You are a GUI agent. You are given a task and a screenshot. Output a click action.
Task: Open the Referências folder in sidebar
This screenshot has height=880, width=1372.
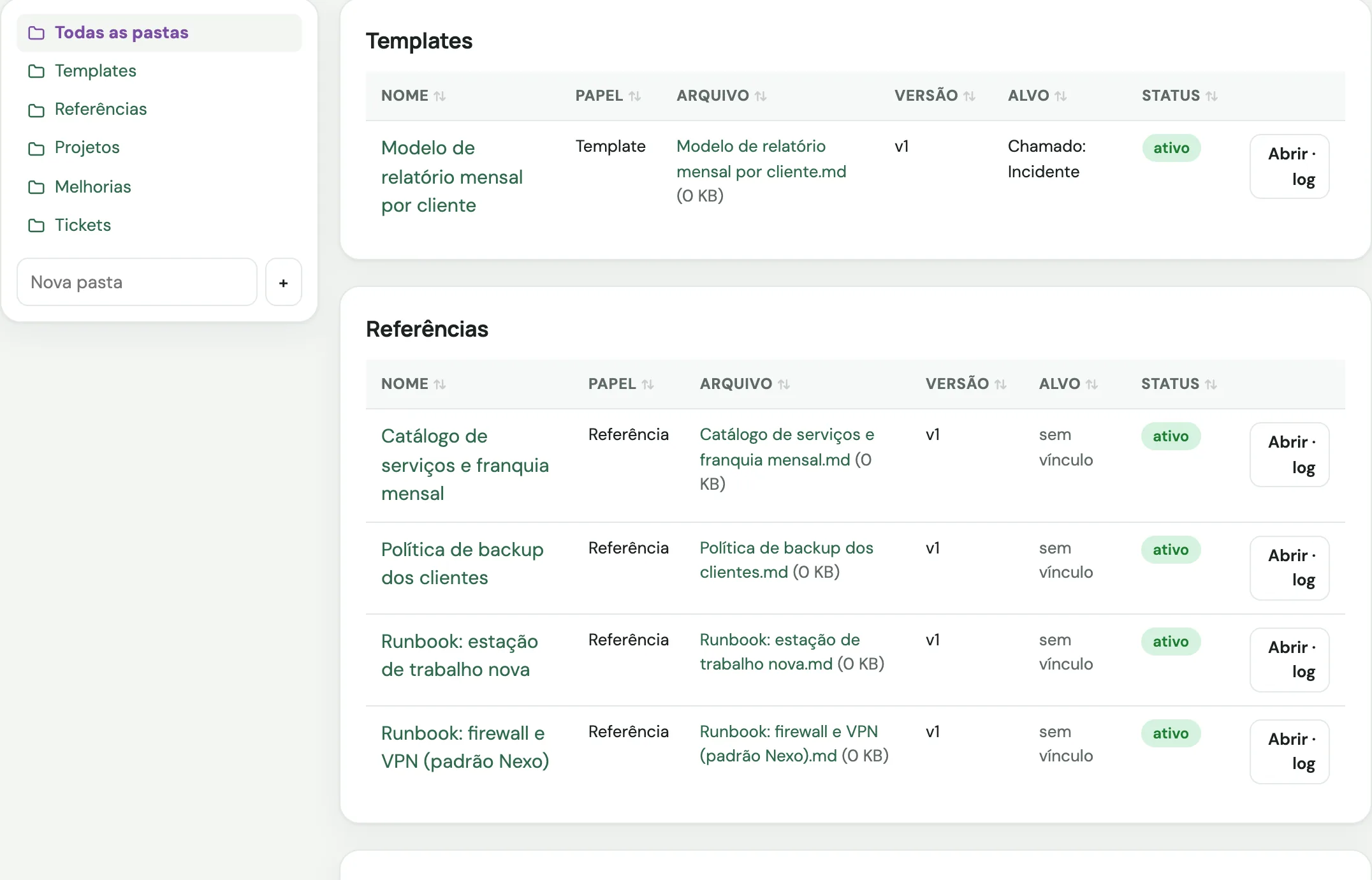point(100,109)
